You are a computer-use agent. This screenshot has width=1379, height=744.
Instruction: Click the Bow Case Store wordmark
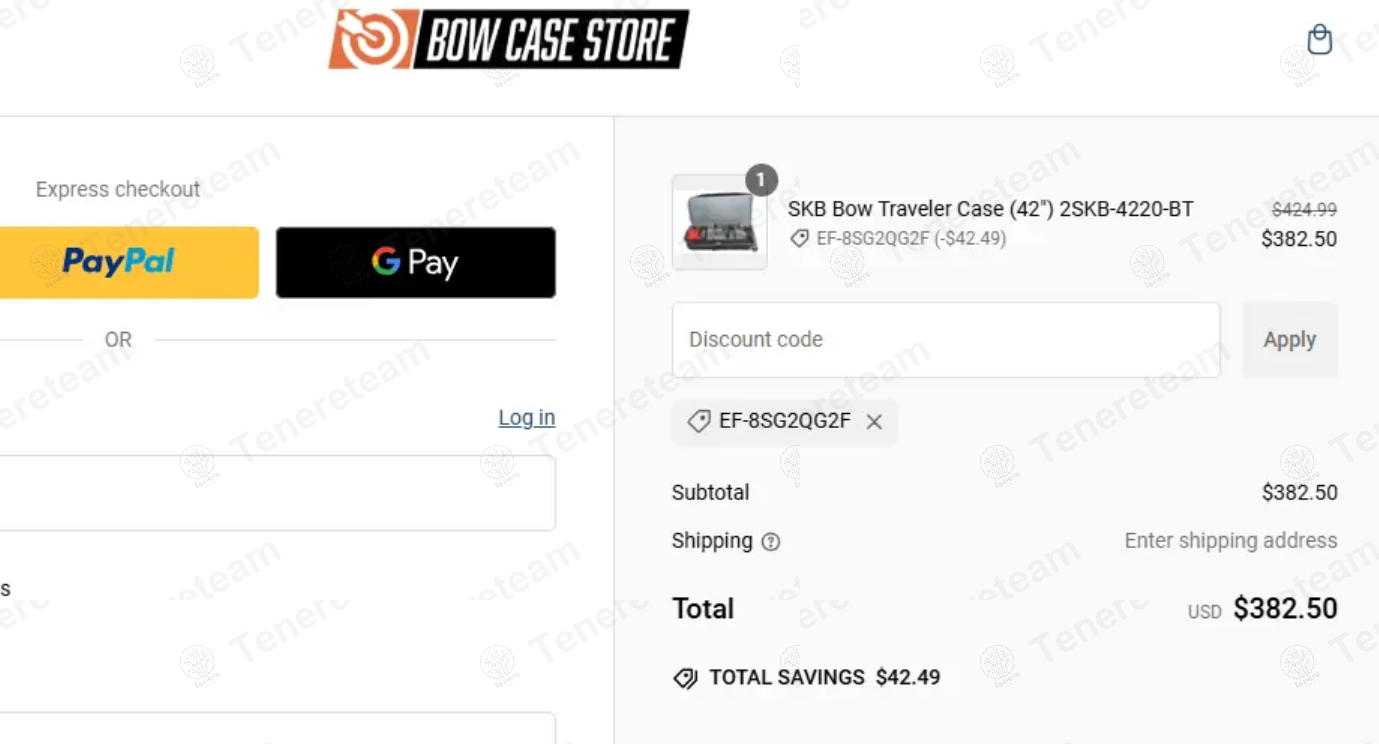tap(550, 40)
